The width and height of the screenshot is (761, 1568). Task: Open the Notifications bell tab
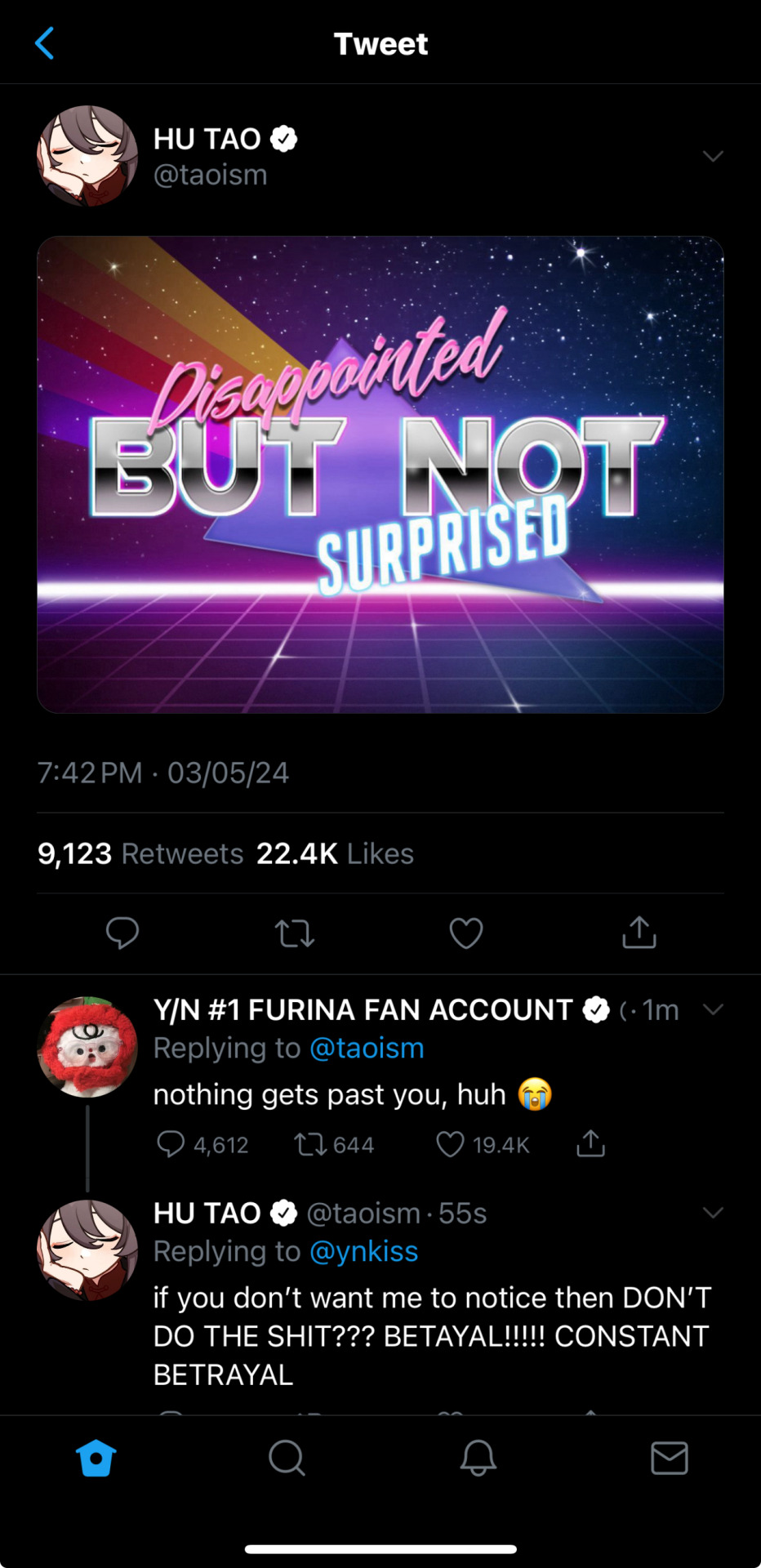478,1458
